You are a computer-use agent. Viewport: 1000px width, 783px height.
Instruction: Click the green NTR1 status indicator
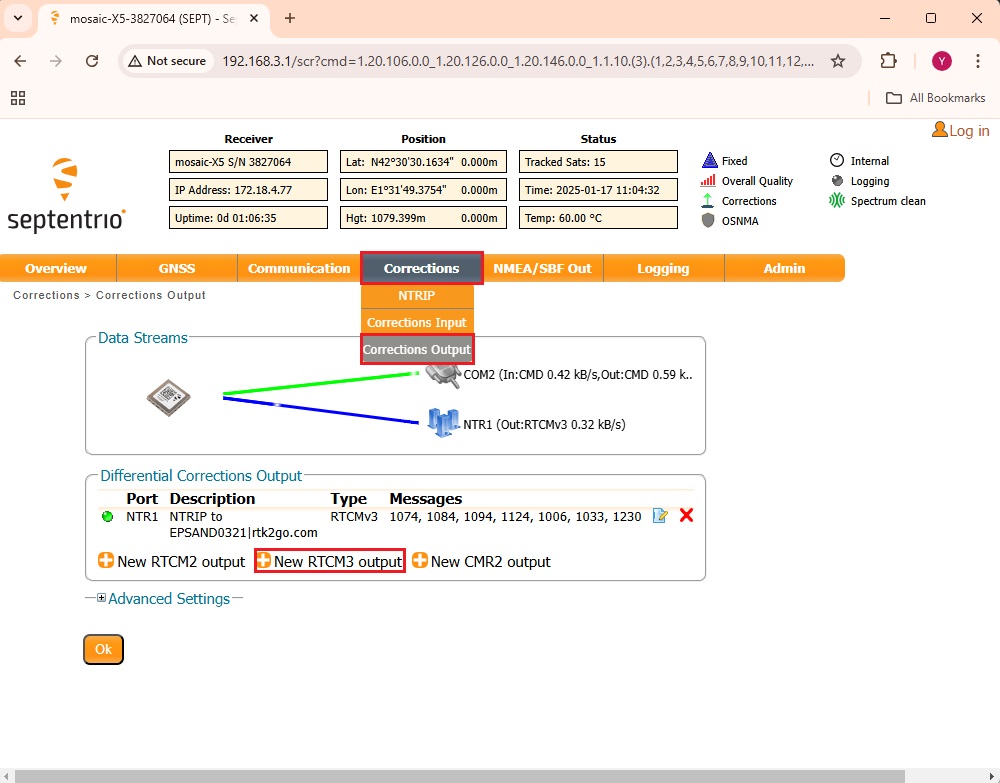(x=108, y=517)
